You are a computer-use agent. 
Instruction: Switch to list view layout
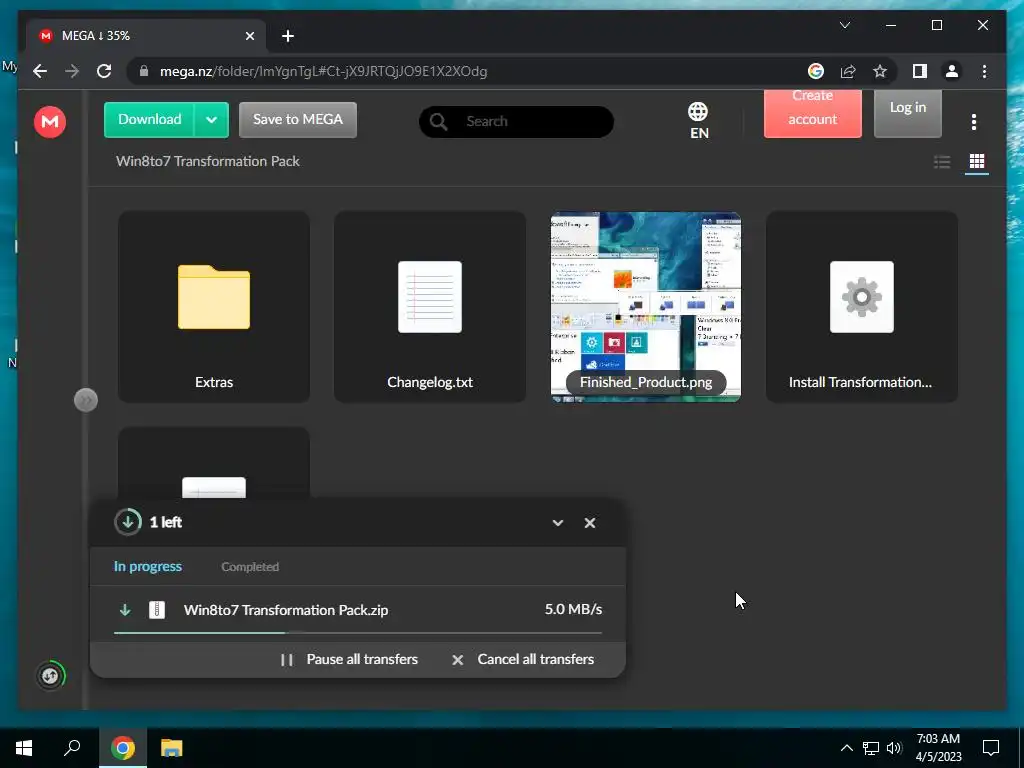pyautogui.click(x=942, y=161)
